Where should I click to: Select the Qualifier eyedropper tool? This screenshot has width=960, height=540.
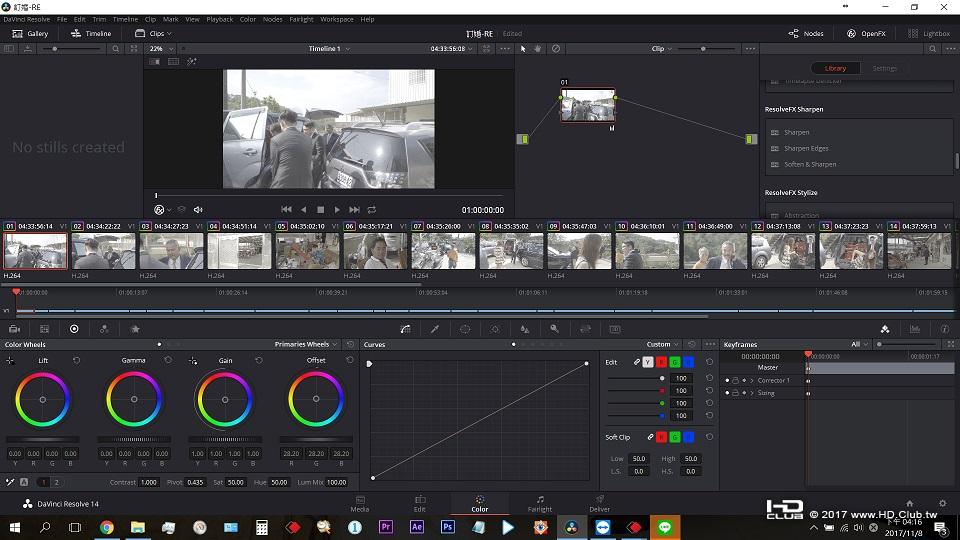pyautogui.click(x=435, y=329)
